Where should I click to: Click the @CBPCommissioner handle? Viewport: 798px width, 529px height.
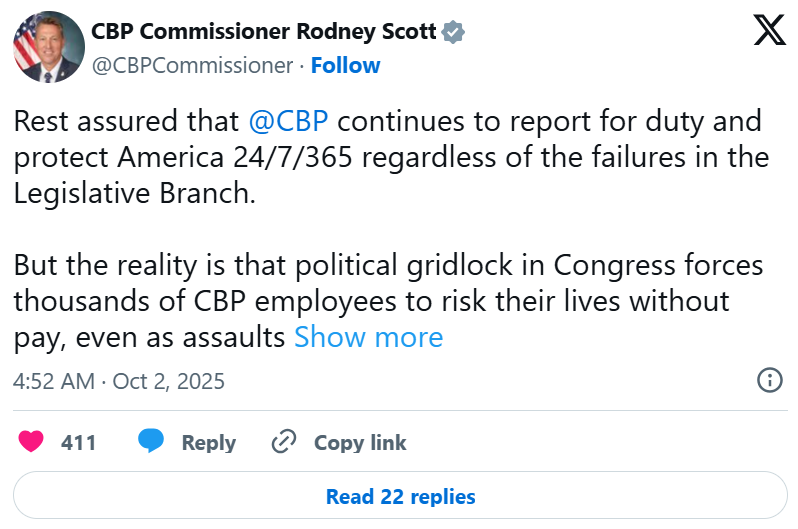click(192, 66)
